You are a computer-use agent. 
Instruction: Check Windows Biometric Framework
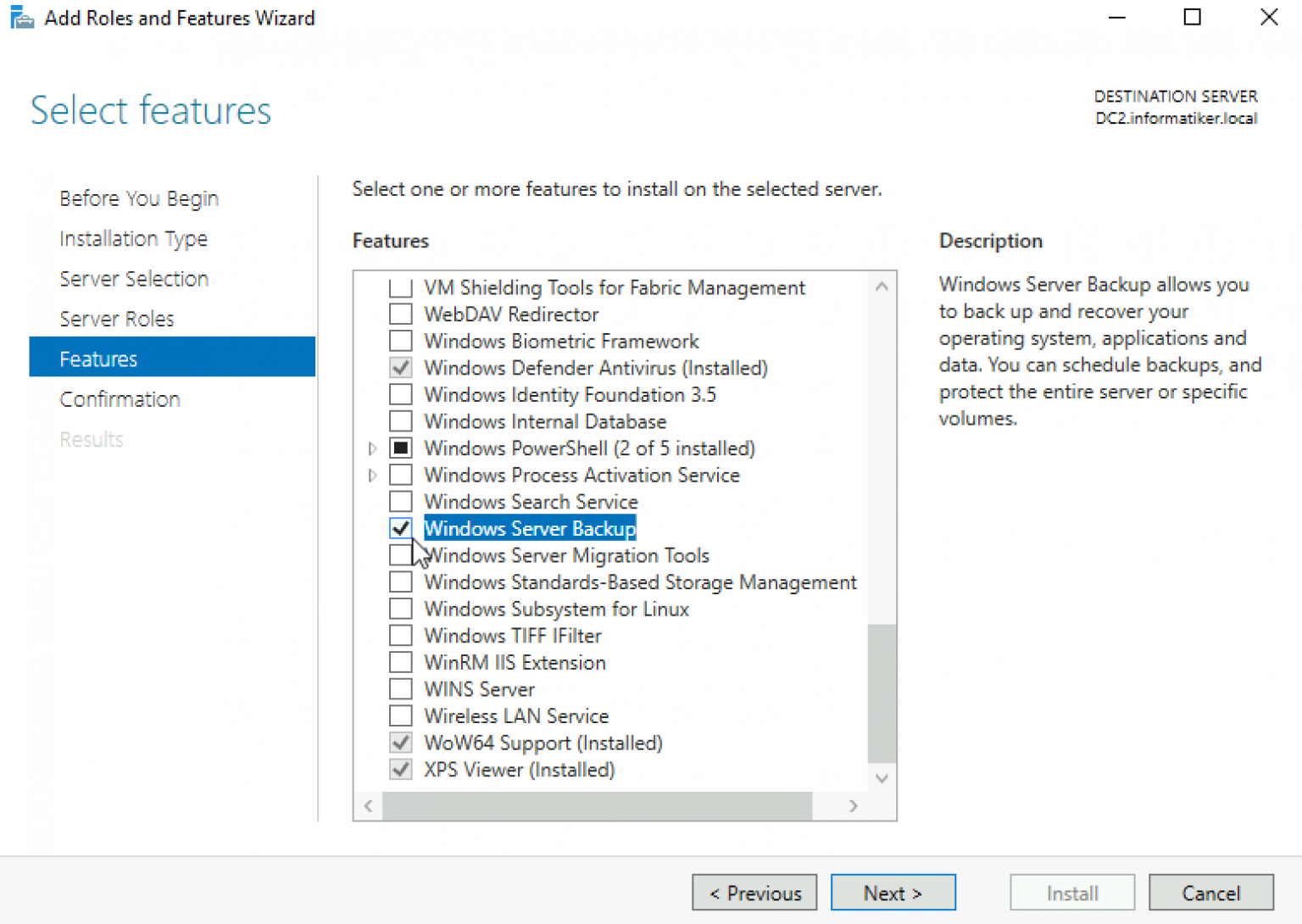tap(400, 341)
